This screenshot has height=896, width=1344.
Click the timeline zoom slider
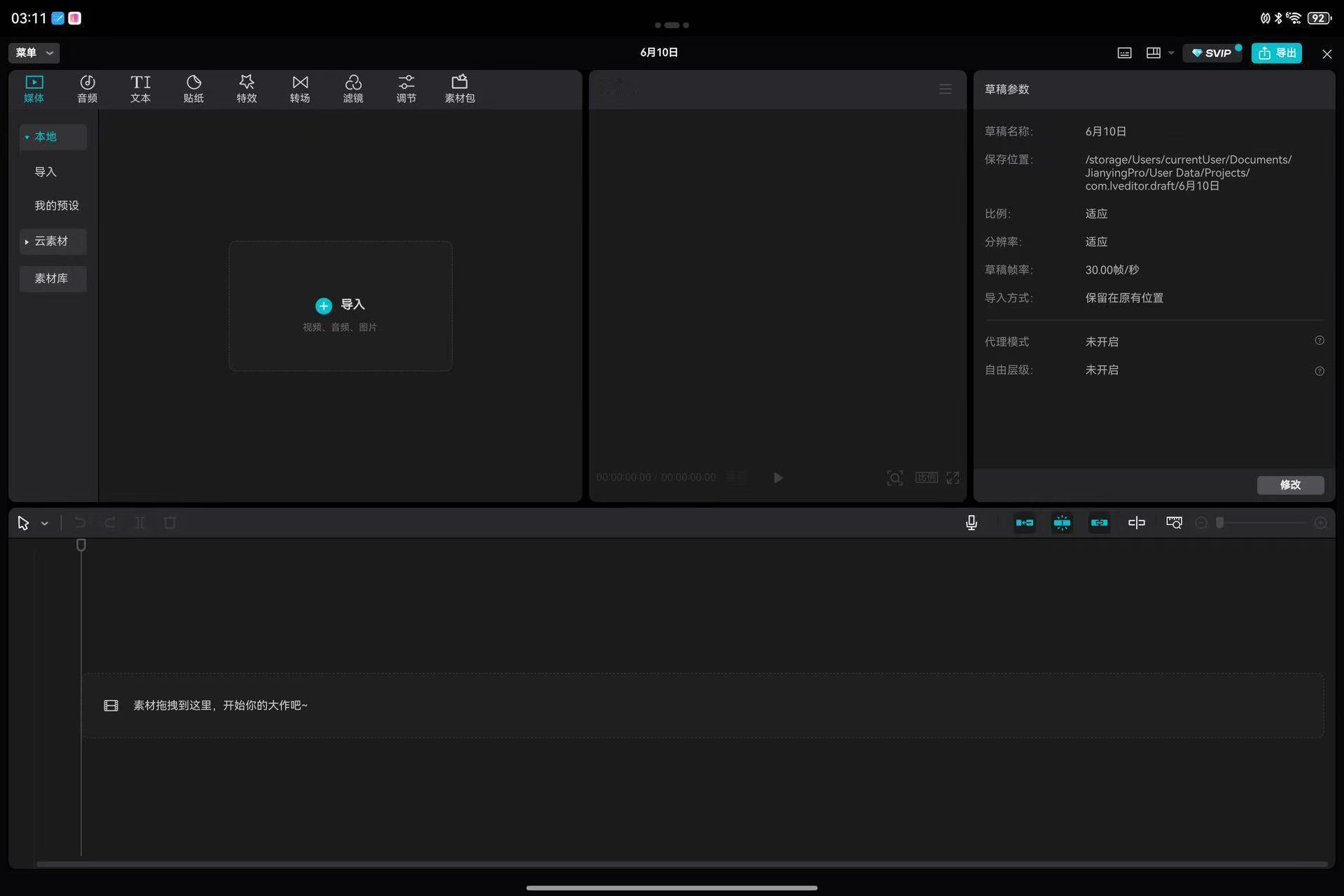(x=1260, y=523)
